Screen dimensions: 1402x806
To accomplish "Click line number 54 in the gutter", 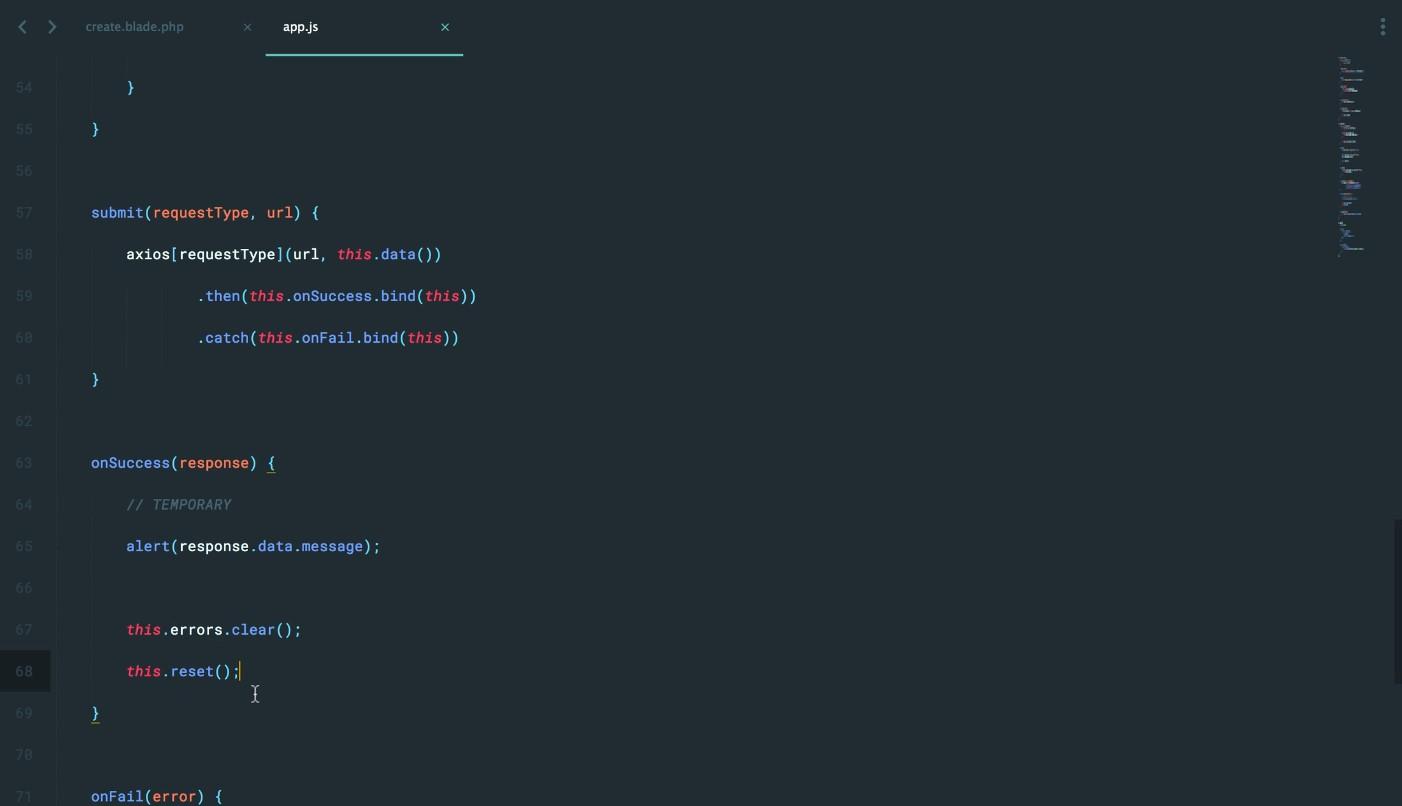I will [23, 88].
